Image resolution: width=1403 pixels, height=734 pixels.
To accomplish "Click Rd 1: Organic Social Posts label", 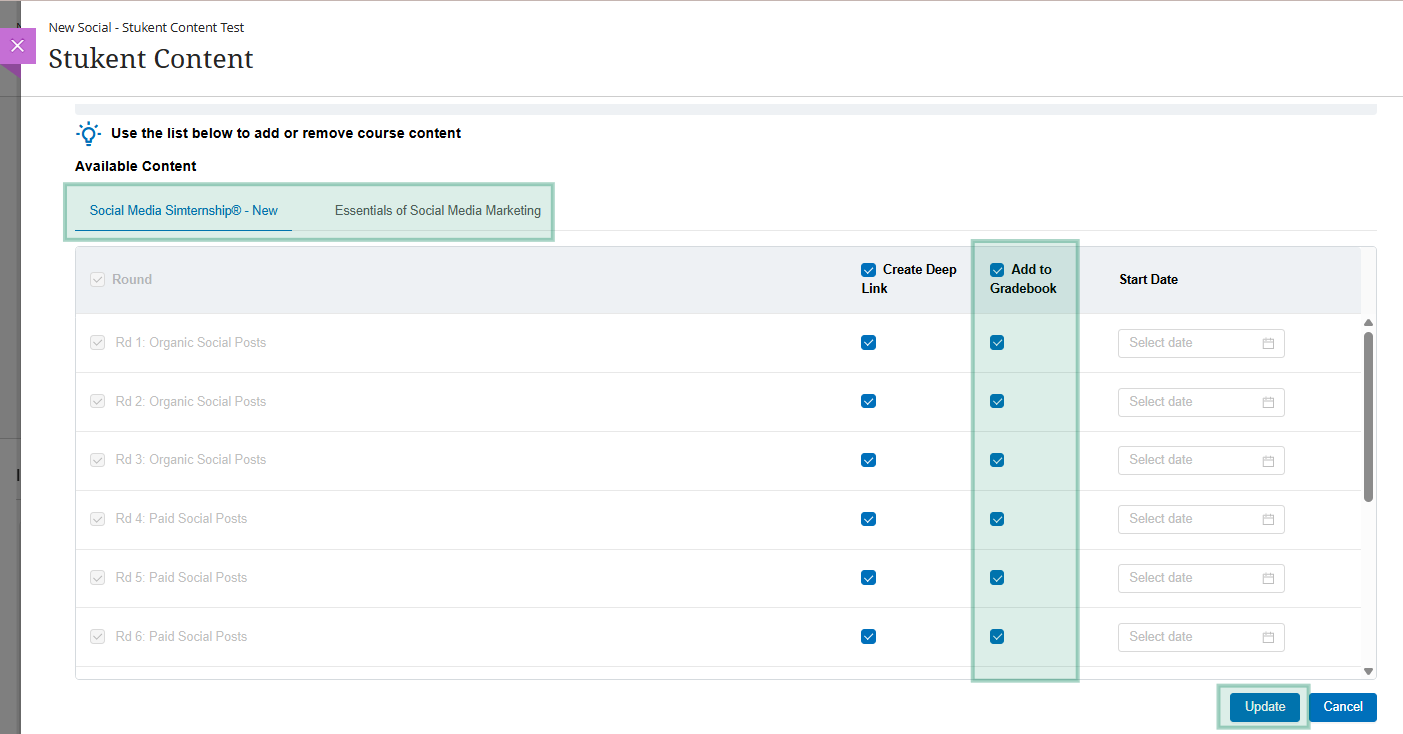I will 191,343.
